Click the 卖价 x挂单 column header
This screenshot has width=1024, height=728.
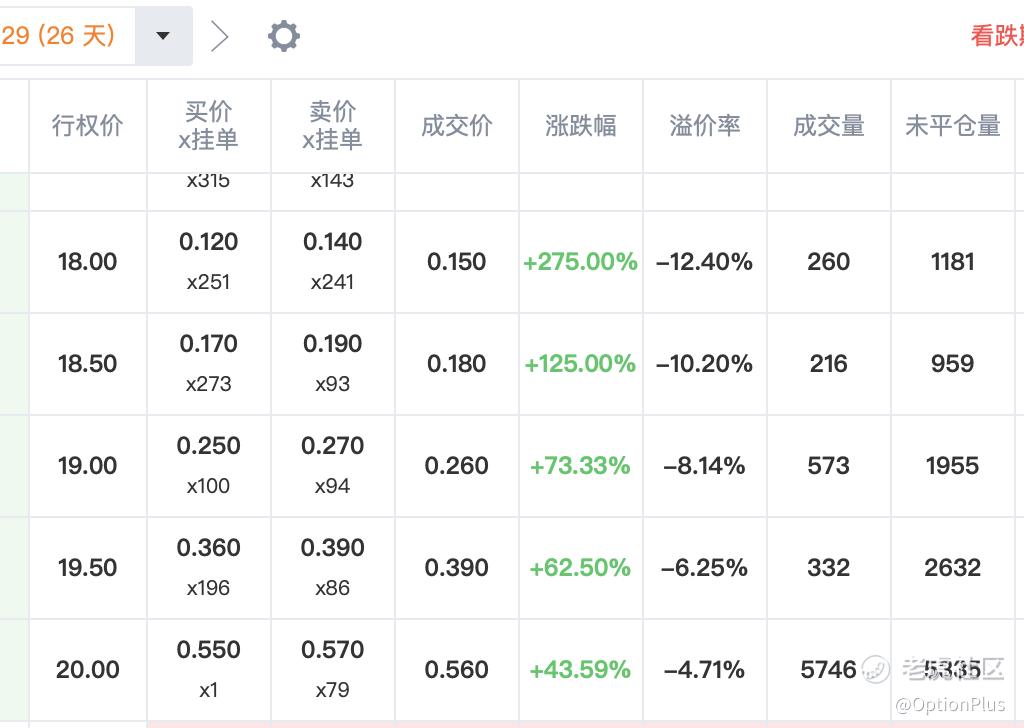pyautogui.click(x=333, y=126)
